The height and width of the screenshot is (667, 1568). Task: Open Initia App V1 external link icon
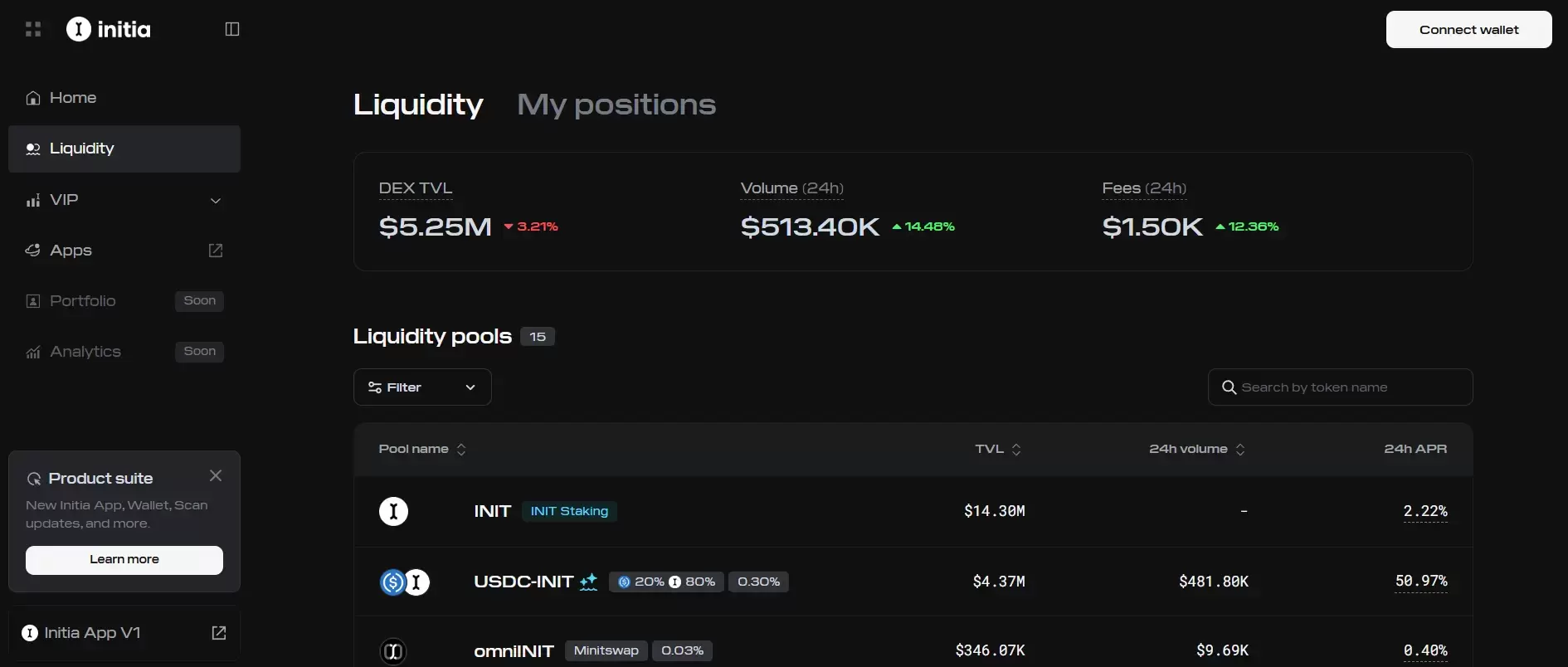point(219,633)
